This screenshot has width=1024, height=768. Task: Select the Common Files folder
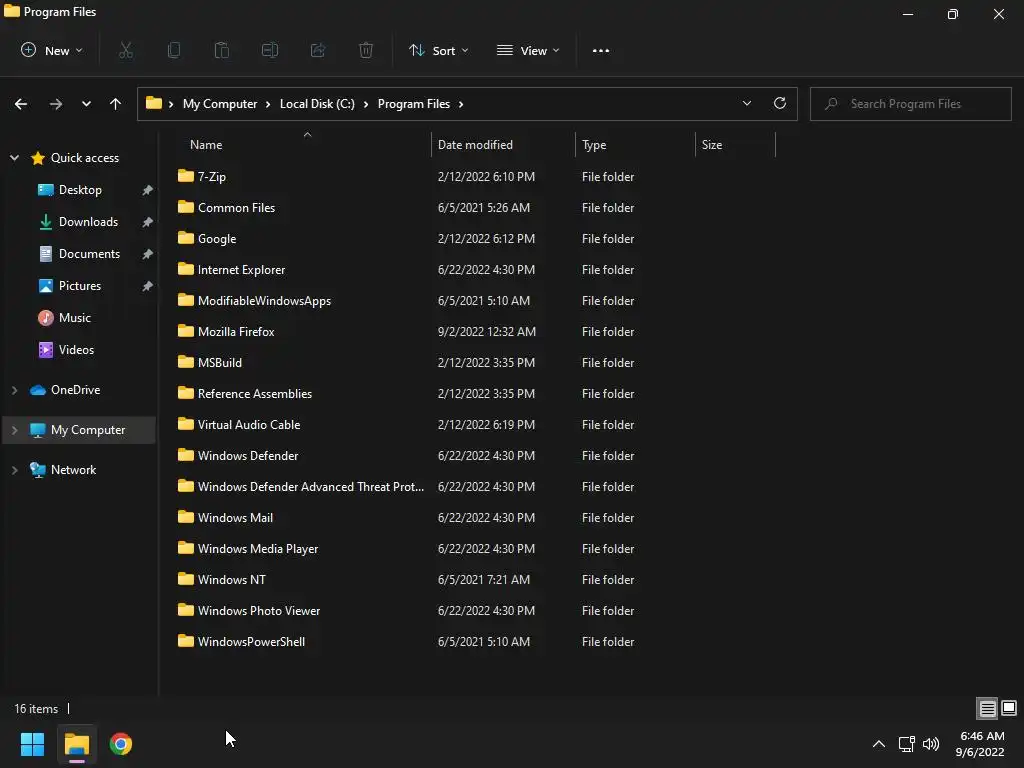tap(236, 208)
